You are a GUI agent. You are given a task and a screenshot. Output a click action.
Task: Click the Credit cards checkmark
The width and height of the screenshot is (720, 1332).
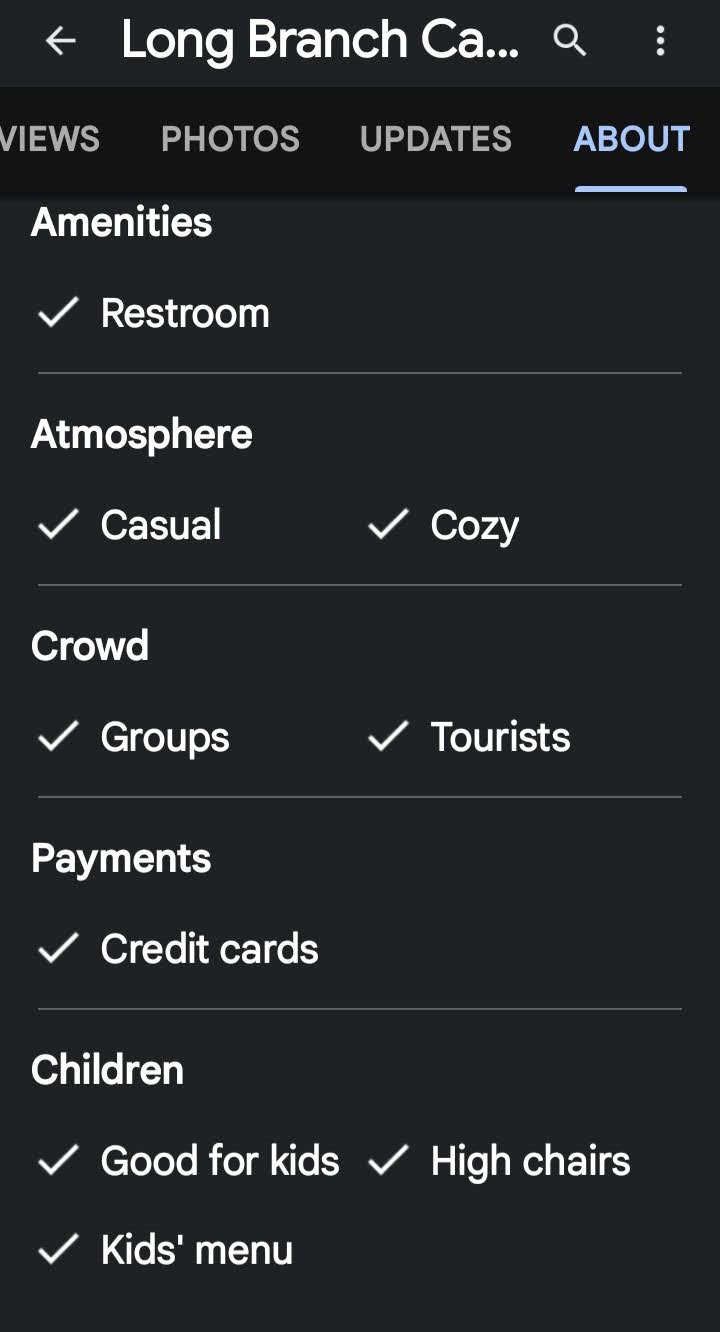[58, 949]
